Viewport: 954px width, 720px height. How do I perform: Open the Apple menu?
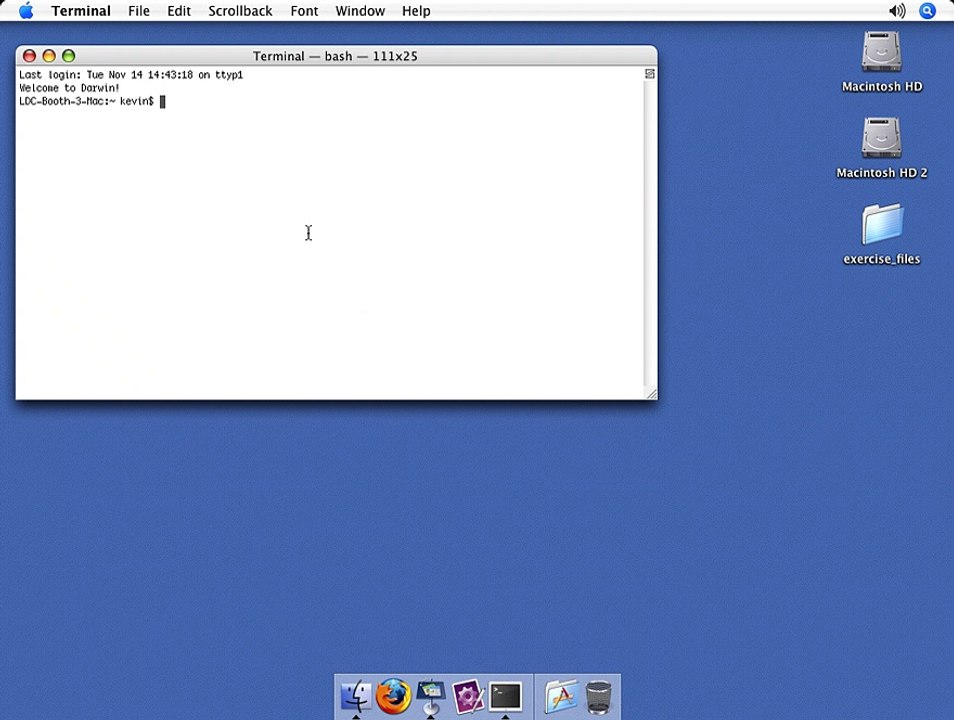pyautogui.click(x=26, y=10)
